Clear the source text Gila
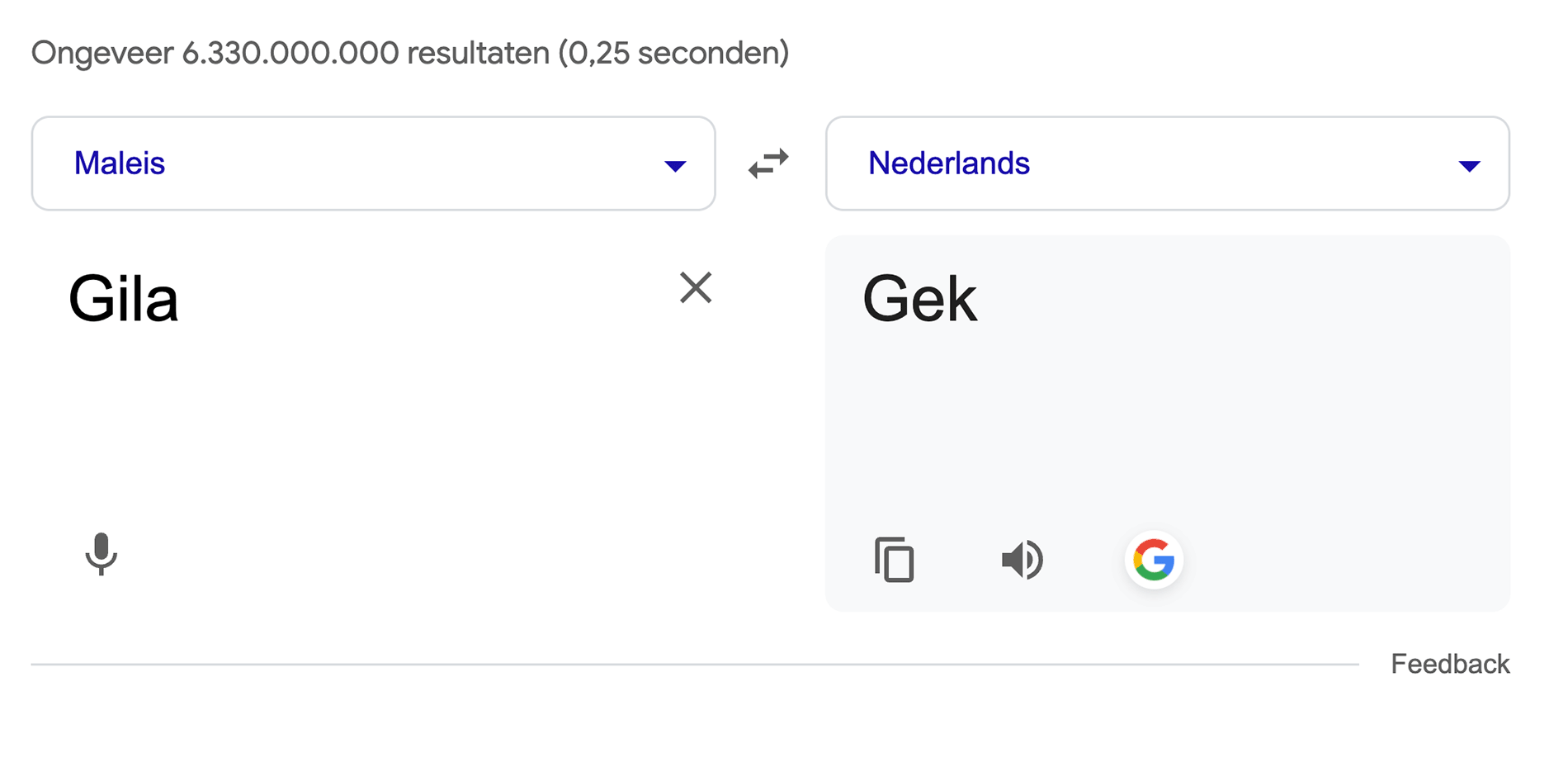1568x767 pixels. (696, 287)
